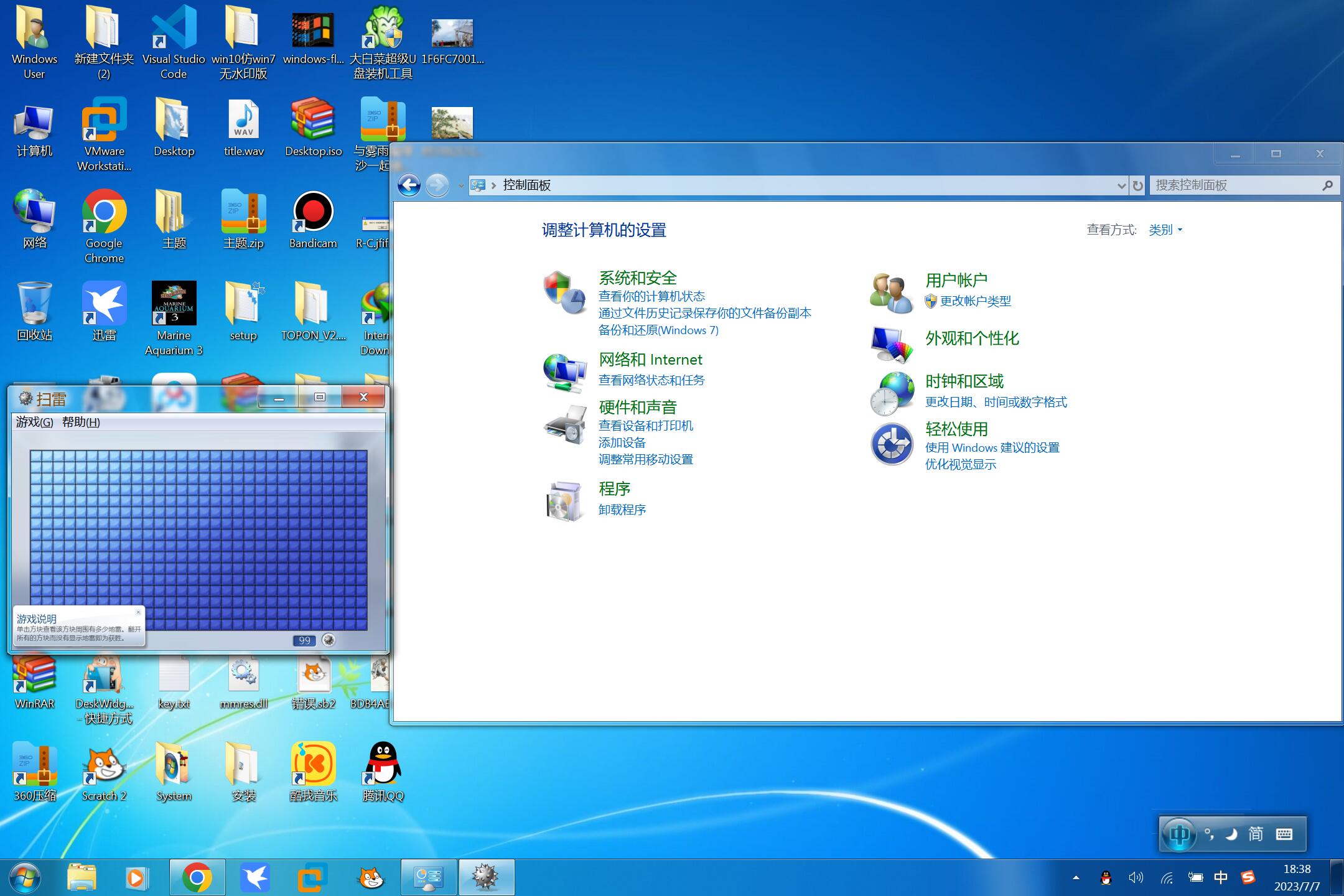Click 调整常用移动设置 link
The width and height of the screenshot is (1344, 896).
(x=645, y=459)
